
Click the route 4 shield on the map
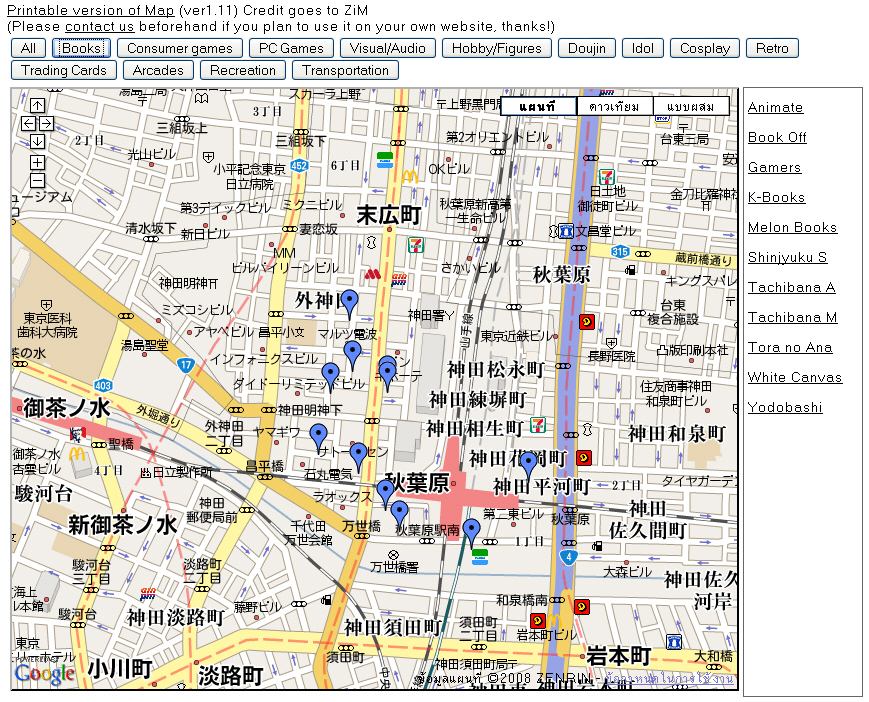tap(569, 557)
